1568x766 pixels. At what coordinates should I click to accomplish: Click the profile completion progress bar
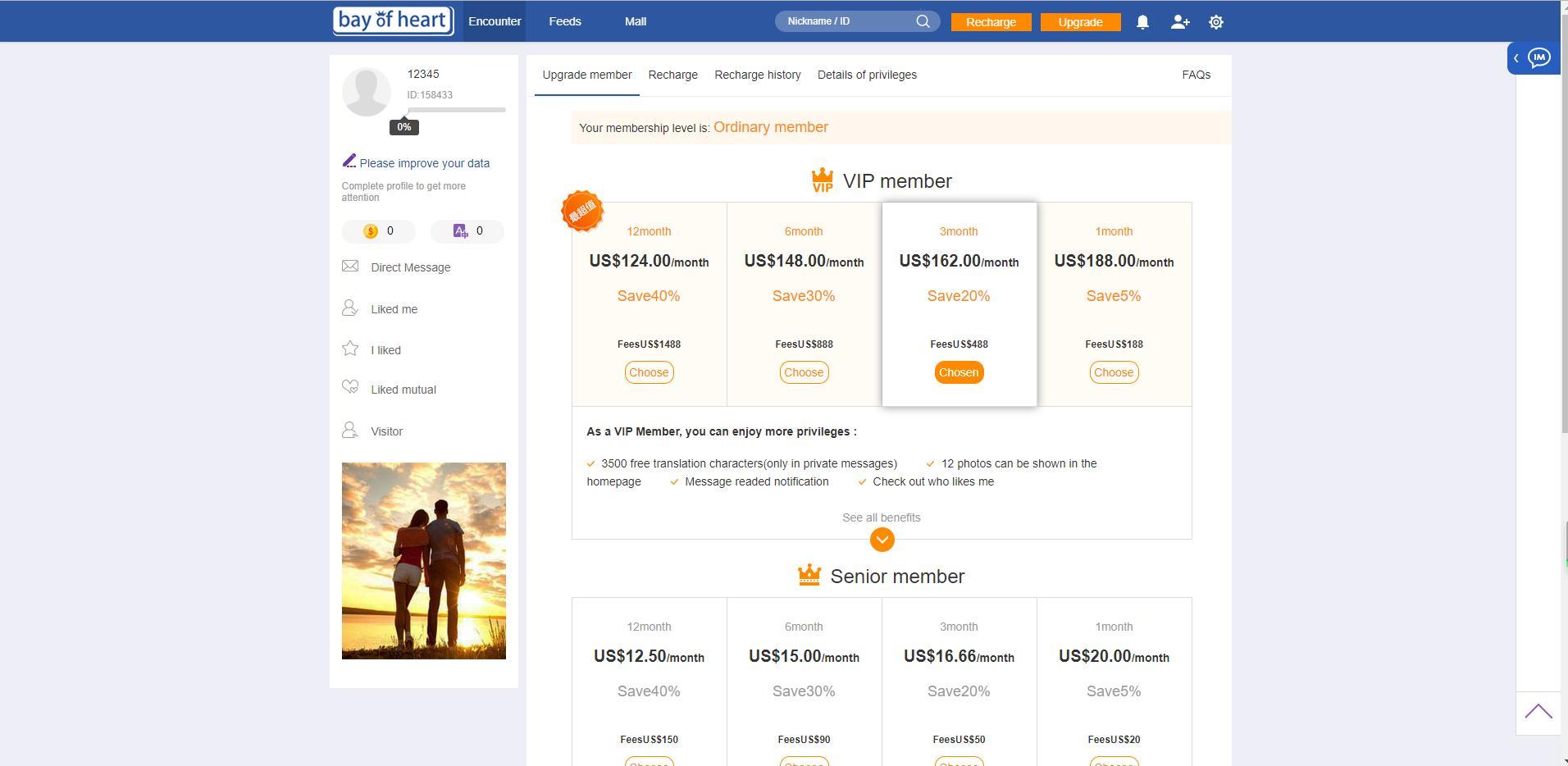(456, 109)
